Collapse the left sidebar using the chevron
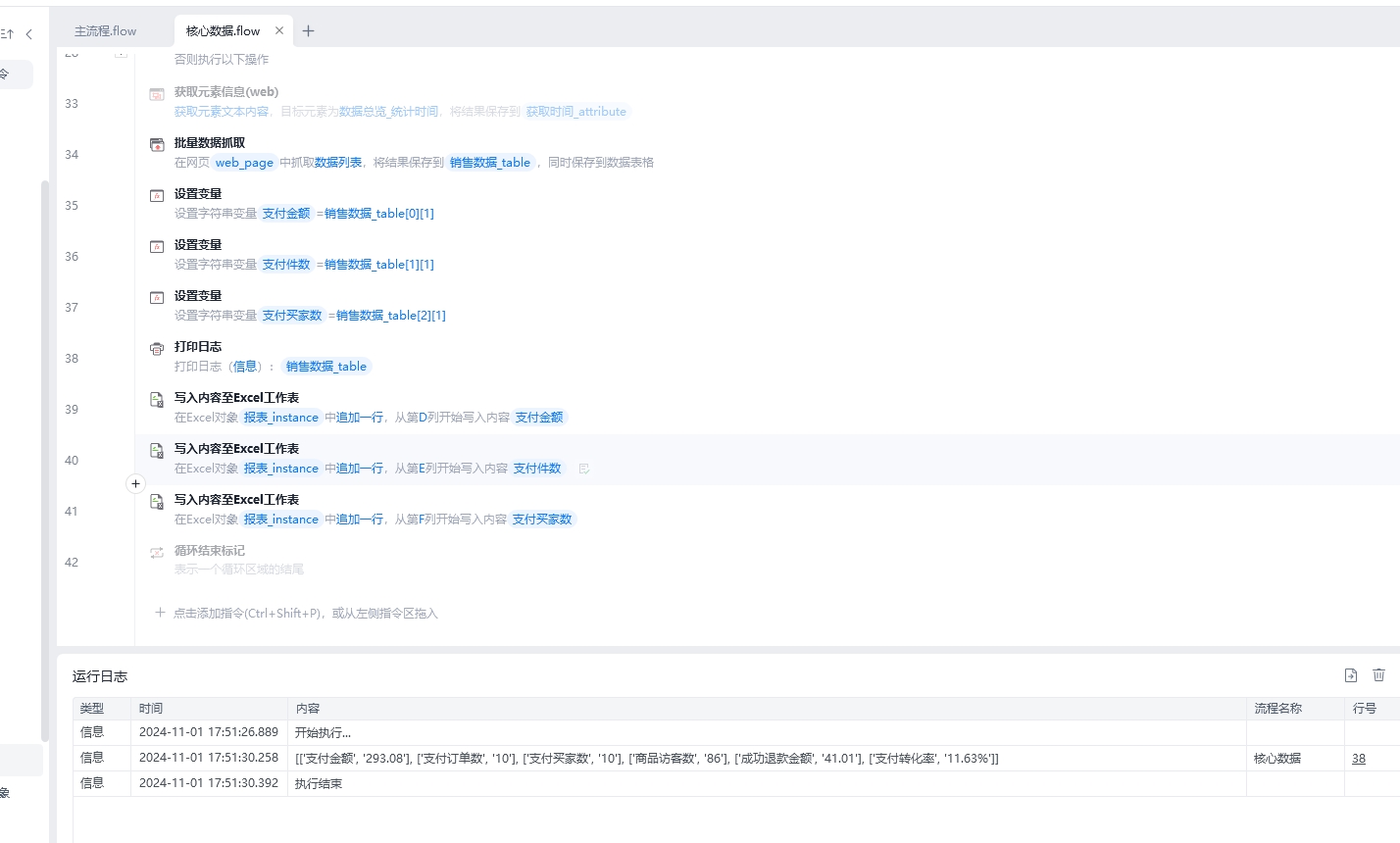Screen dimensions: 1400x843 coord(29,34)
